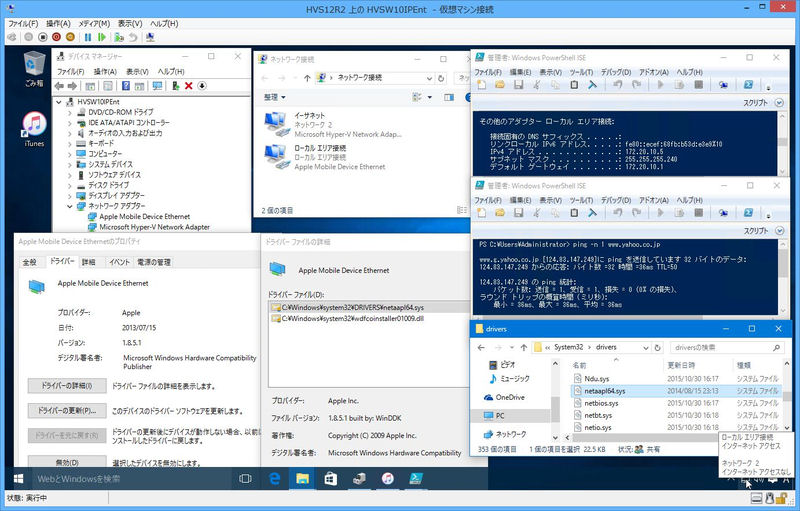Expand the DVD/CD-ROM ドライブ node

tap(70, 112)
